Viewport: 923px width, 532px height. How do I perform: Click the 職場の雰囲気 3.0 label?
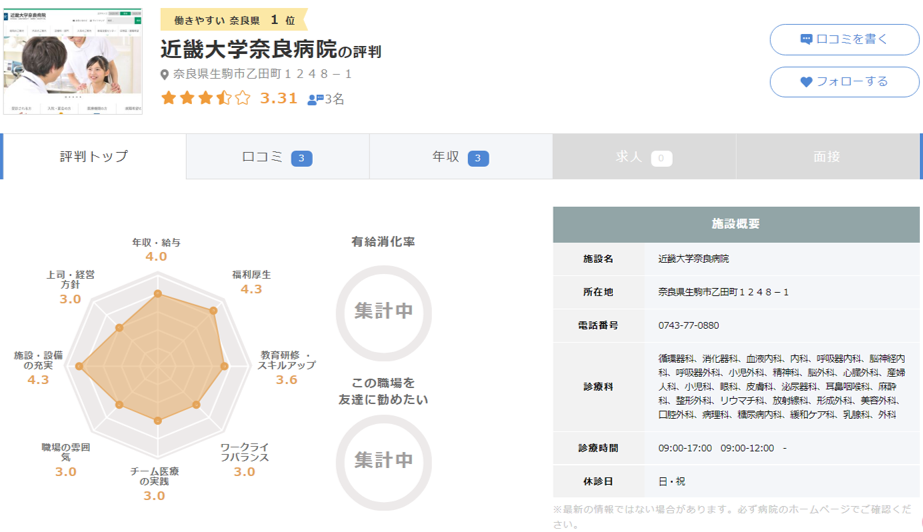click(x=65, y=460)
